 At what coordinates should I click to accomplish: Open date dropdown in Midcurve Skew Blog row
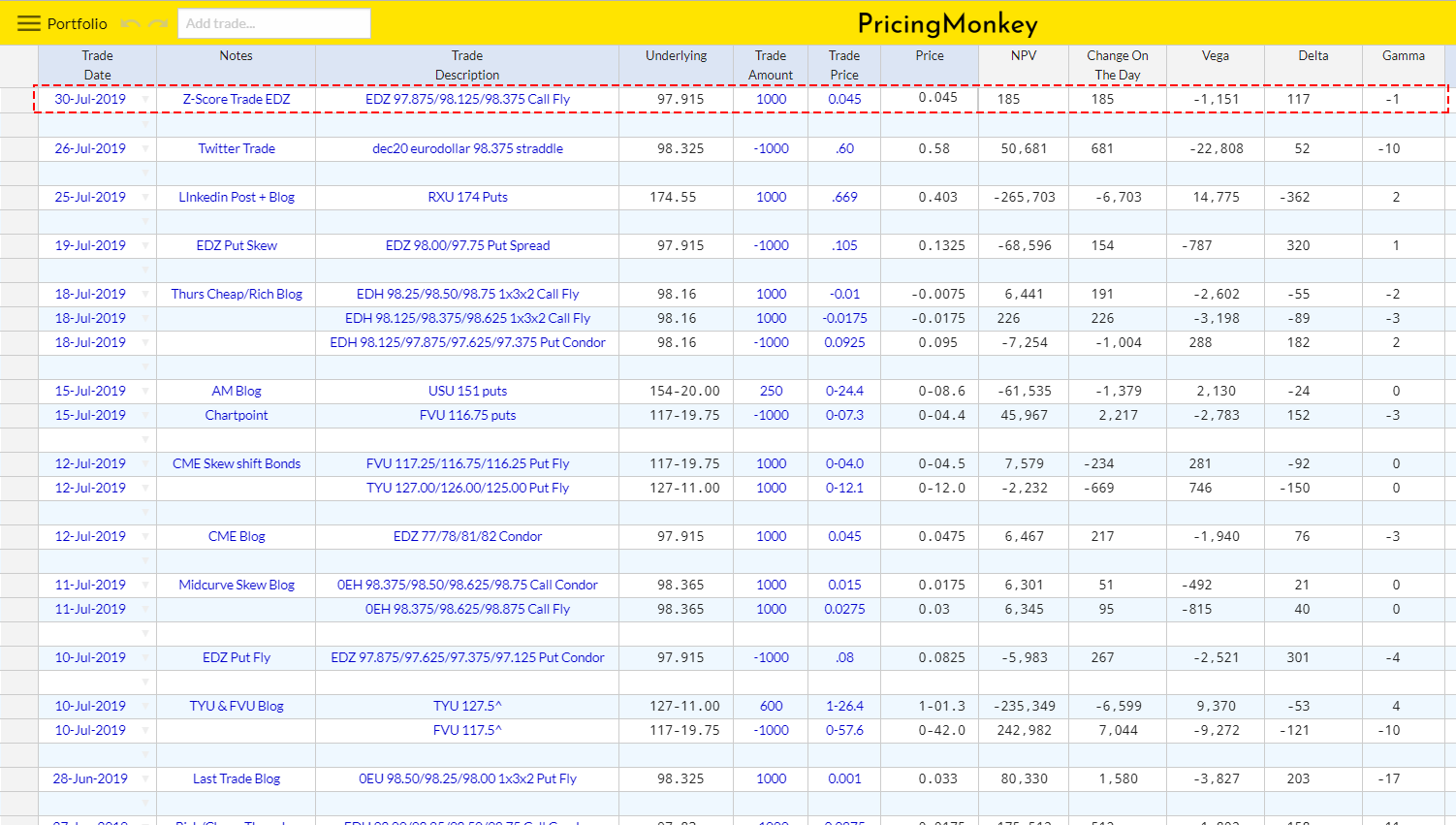click(145, 585)
